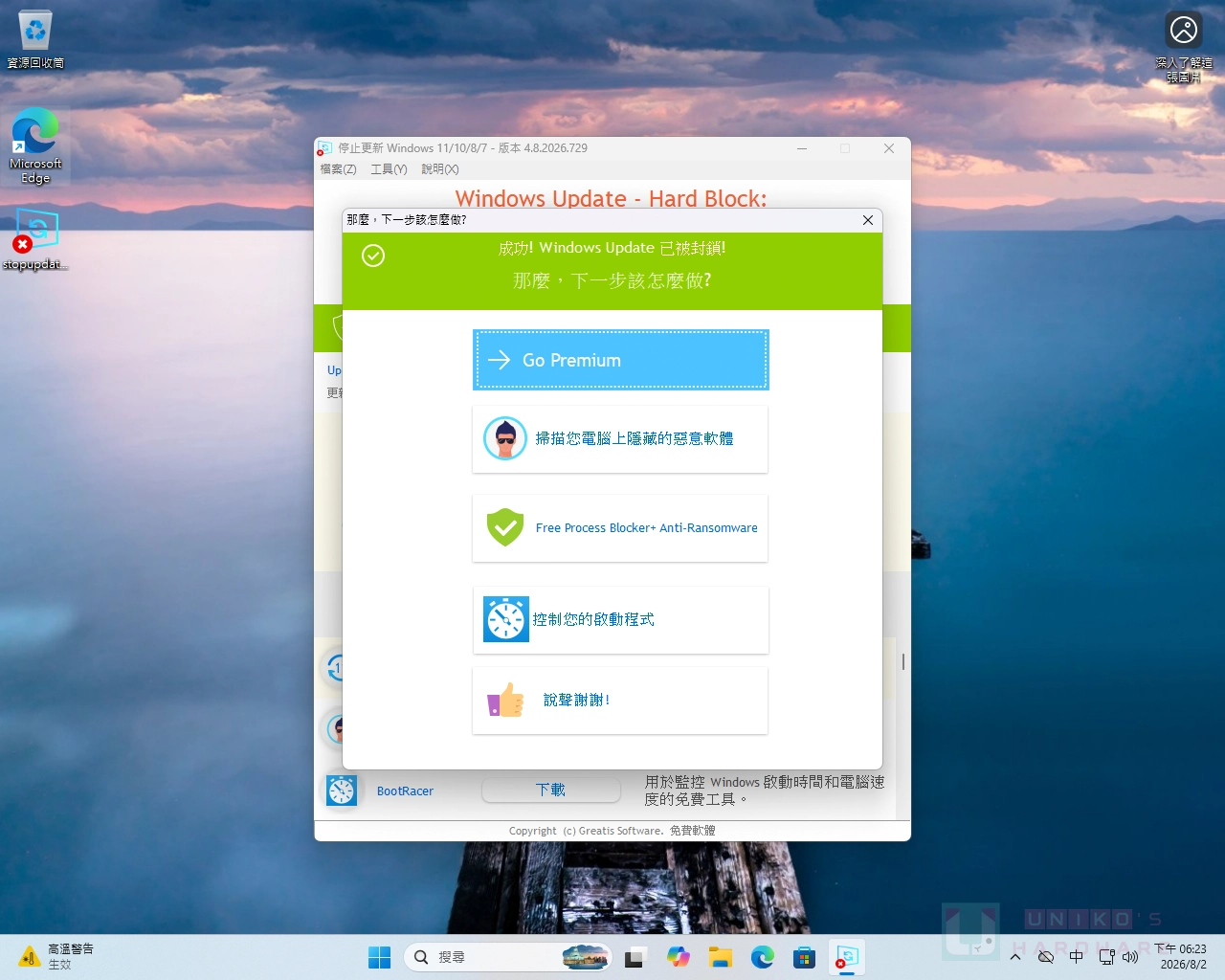Screen dimensions: 1225x980
Task: Open the 工具 menu
Action: pos(389,169)
